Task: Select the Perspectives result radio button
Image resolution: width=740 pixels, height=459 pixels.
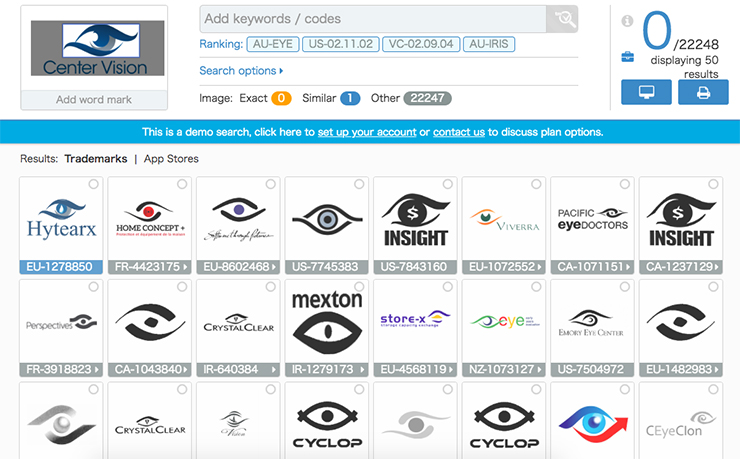Action: click(x=93, y=286)
